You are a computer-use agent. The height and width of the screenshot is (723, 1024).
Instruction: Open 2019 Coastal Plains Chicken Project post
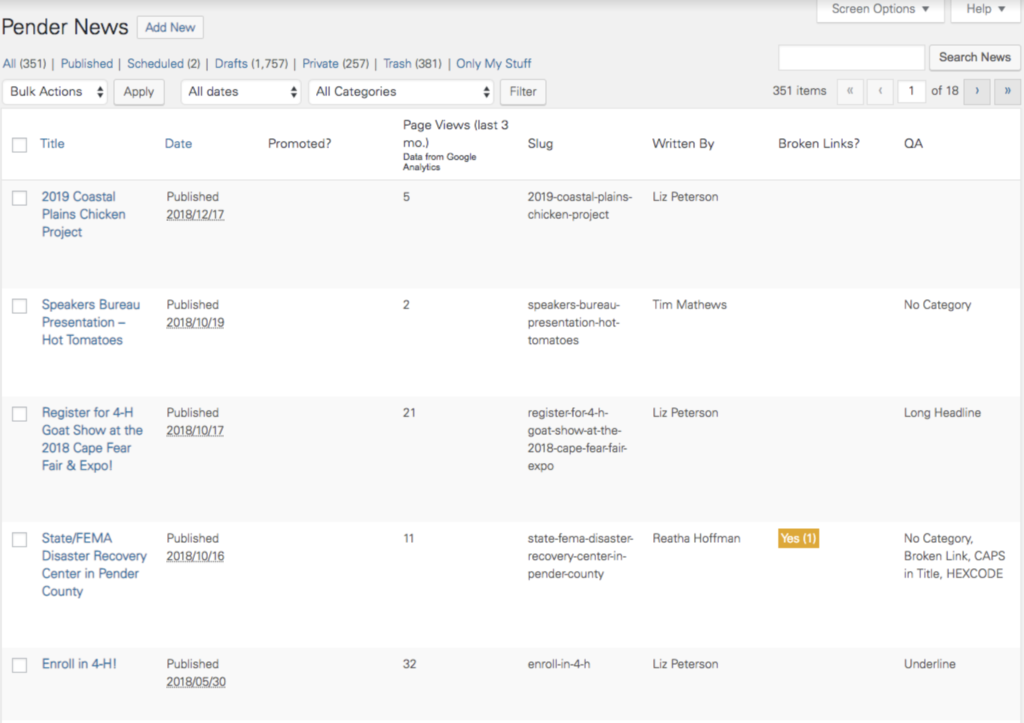(84, 214)
